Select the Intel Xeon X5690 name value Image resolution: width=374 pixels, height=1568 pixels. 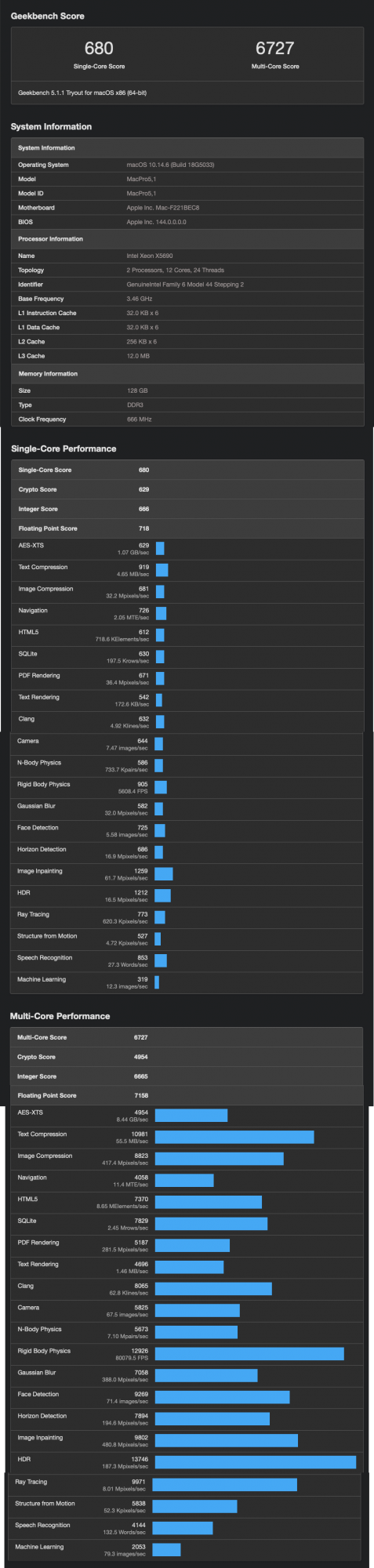150,256
